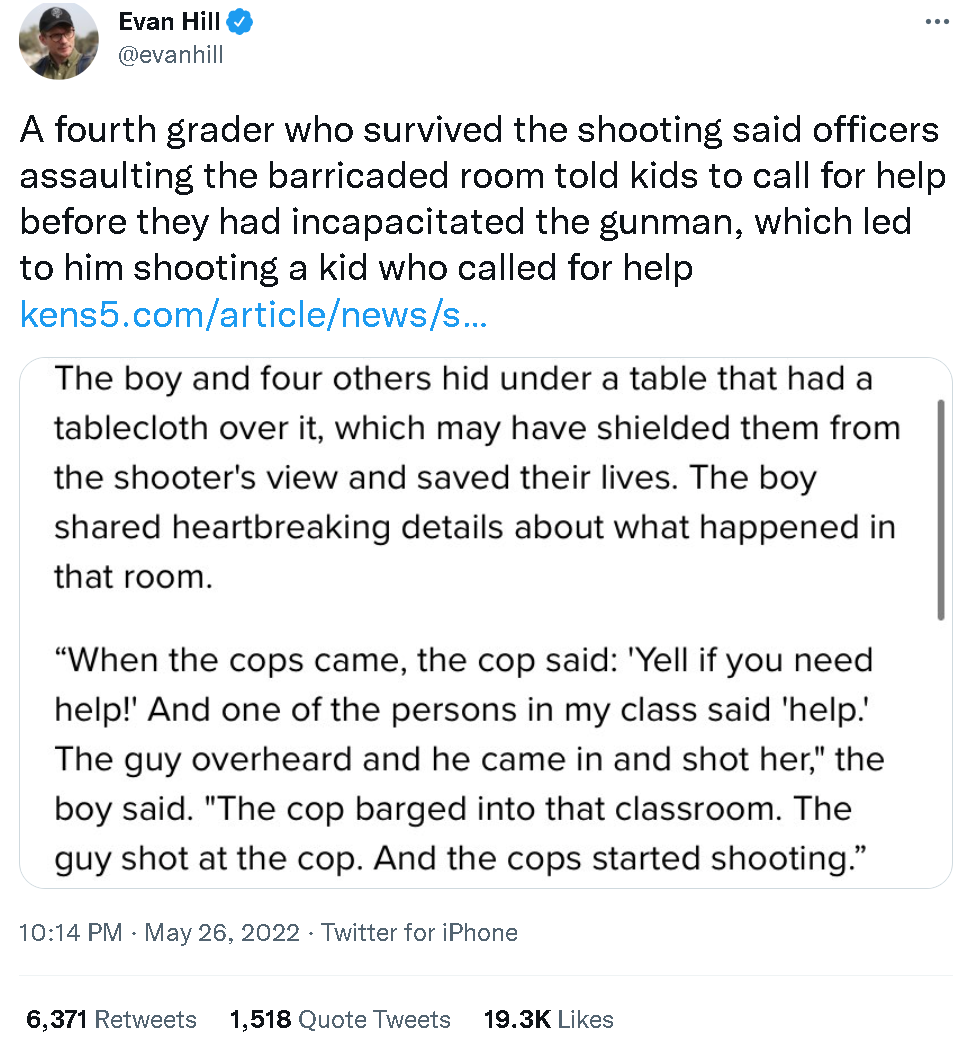Follow the kens5.com article link
The image size is (978, 1056).
coord(253,315)
